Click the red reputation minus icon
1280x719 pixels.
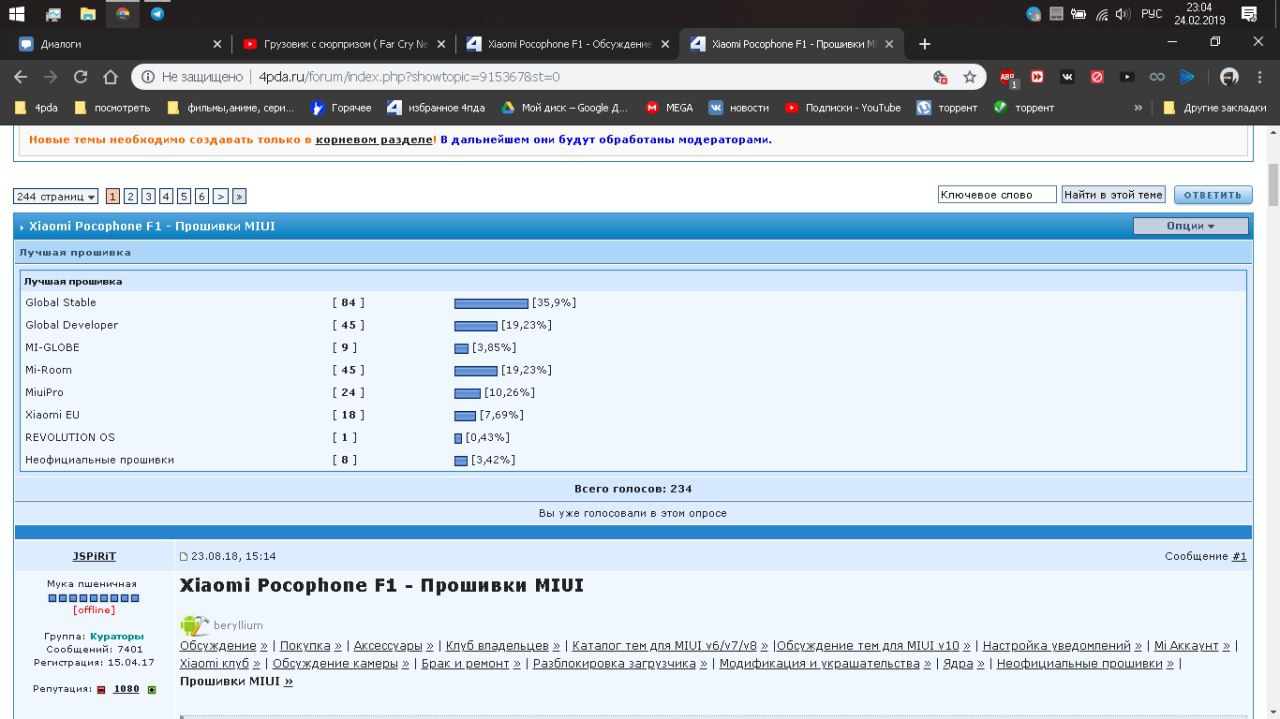(x=101, y=689)
